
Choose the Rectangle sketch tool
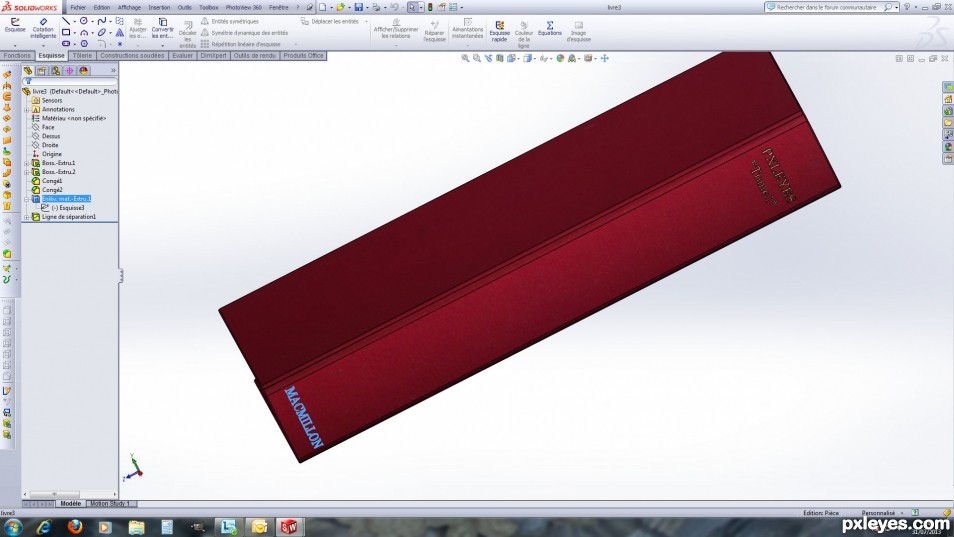pyautogui.click(x=66, y=32)
